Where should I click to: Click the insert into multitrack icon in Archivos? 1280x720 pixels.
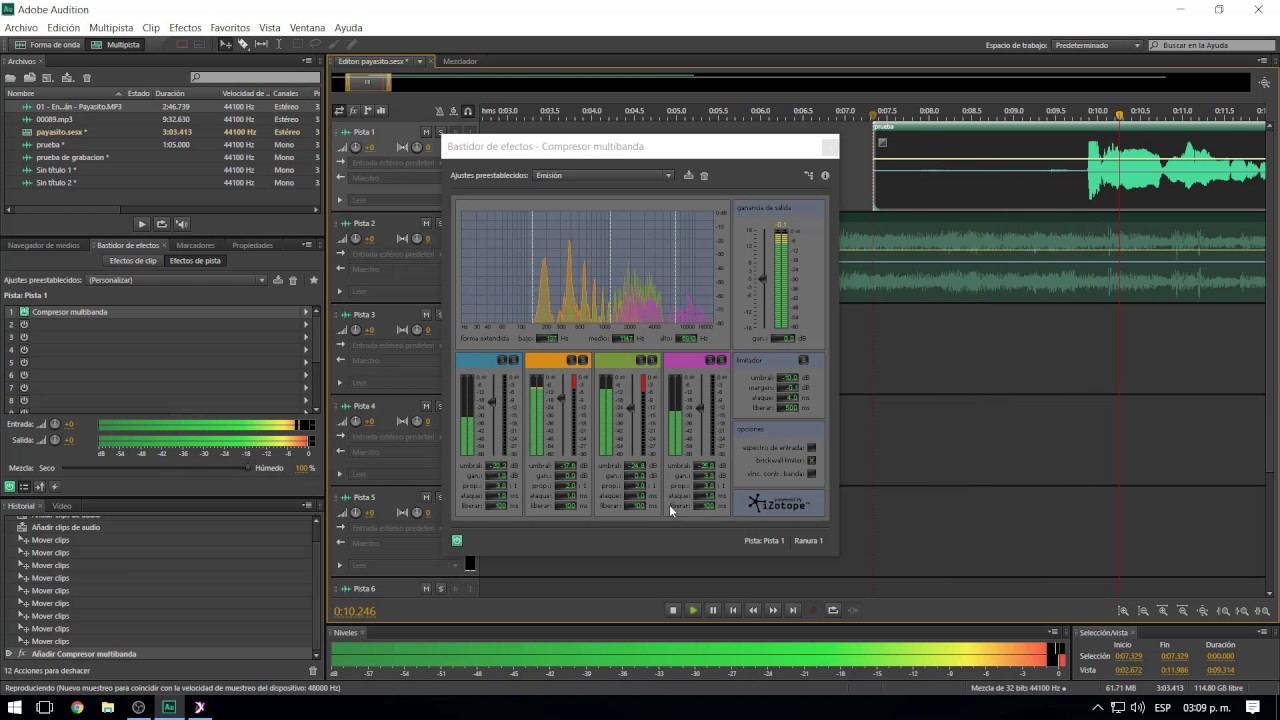(67, 78)
